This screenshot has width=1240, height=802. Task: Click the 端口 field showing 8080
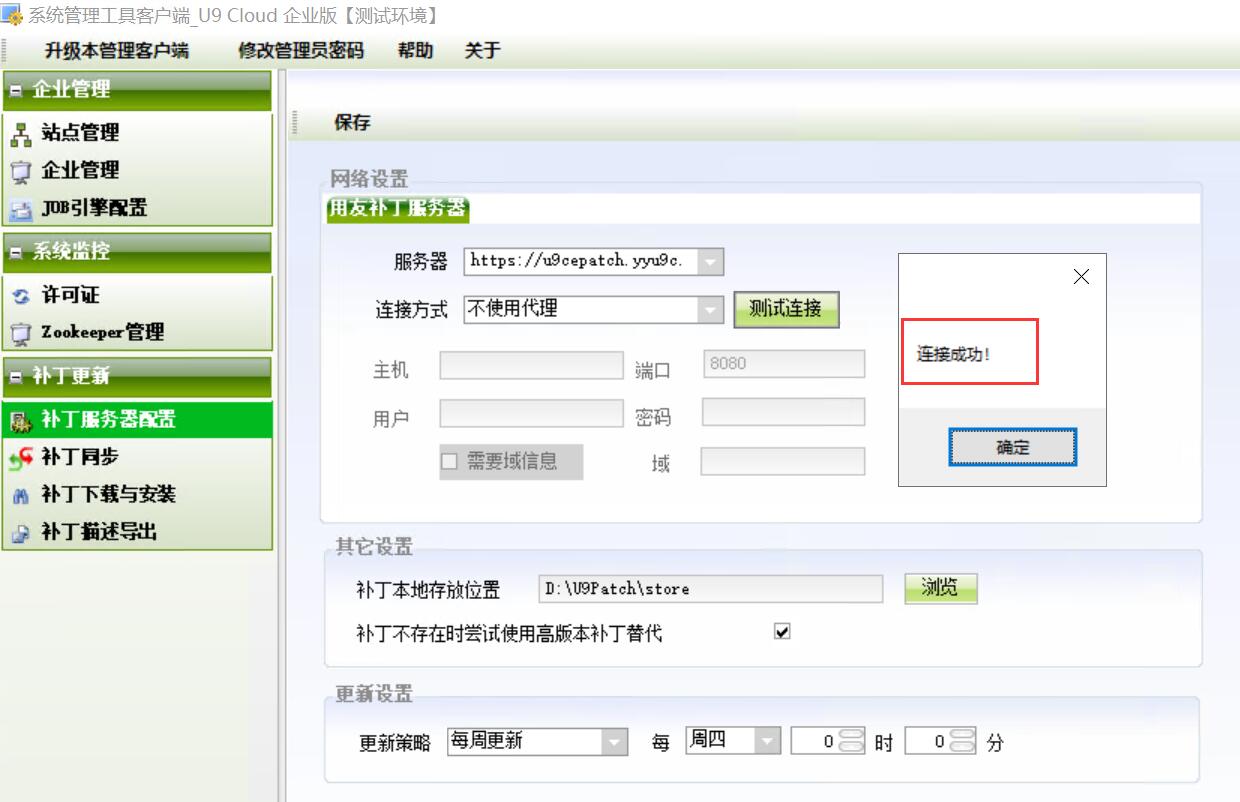pyautogui.click(x=784, y=364)
